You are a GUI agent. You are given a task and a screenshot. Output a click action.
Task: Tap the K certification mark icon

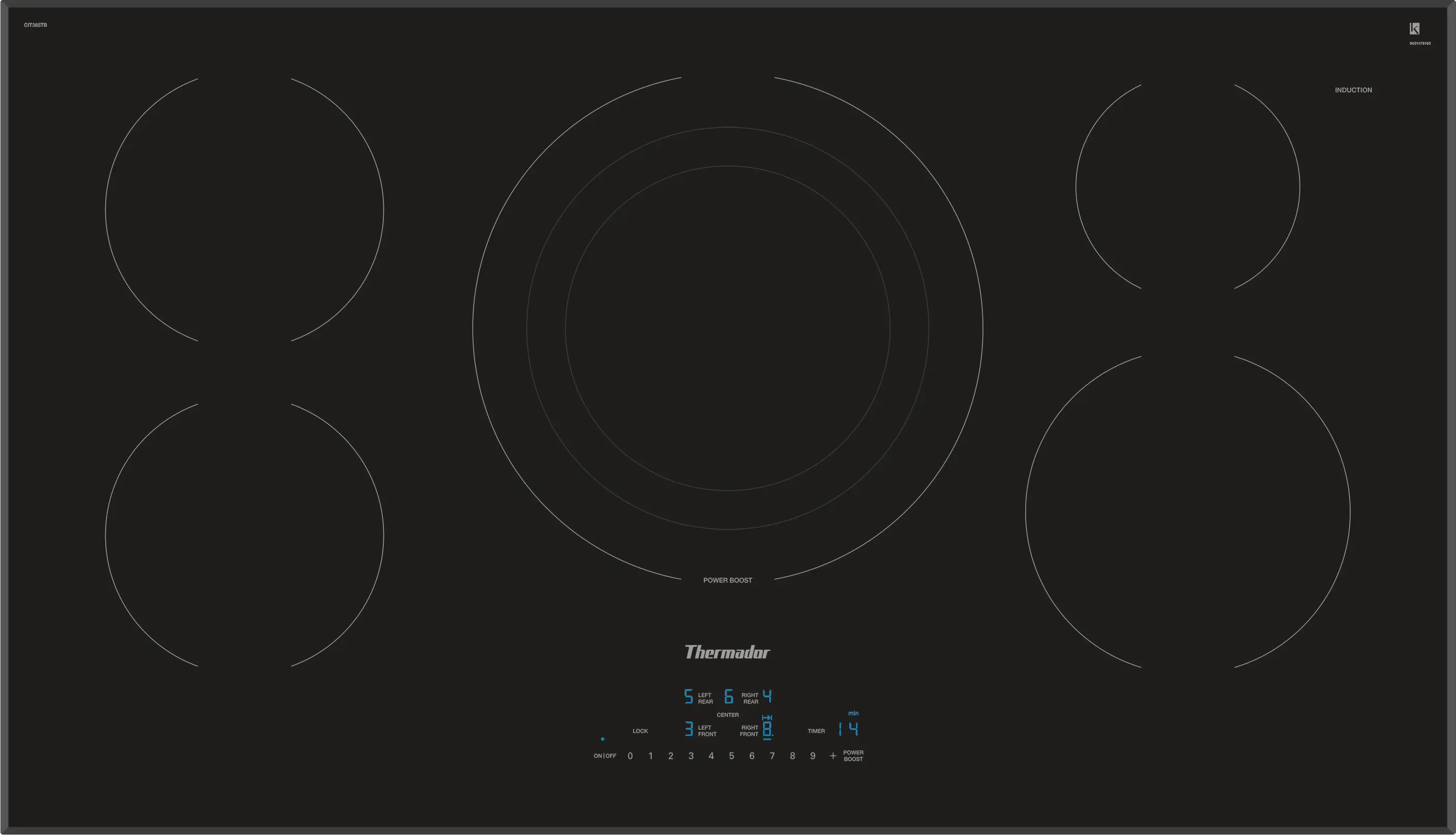(x=1414, y=29)
